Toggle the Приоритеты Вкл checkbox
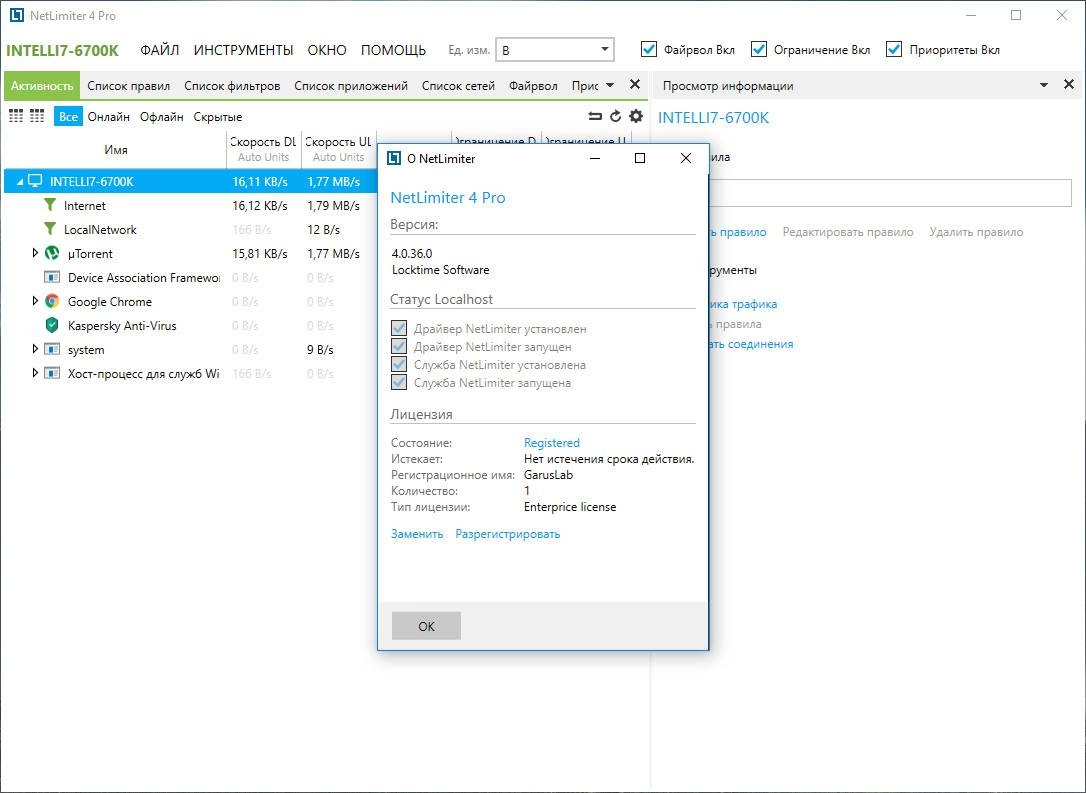1086x793 pixels. pos(894,49)
